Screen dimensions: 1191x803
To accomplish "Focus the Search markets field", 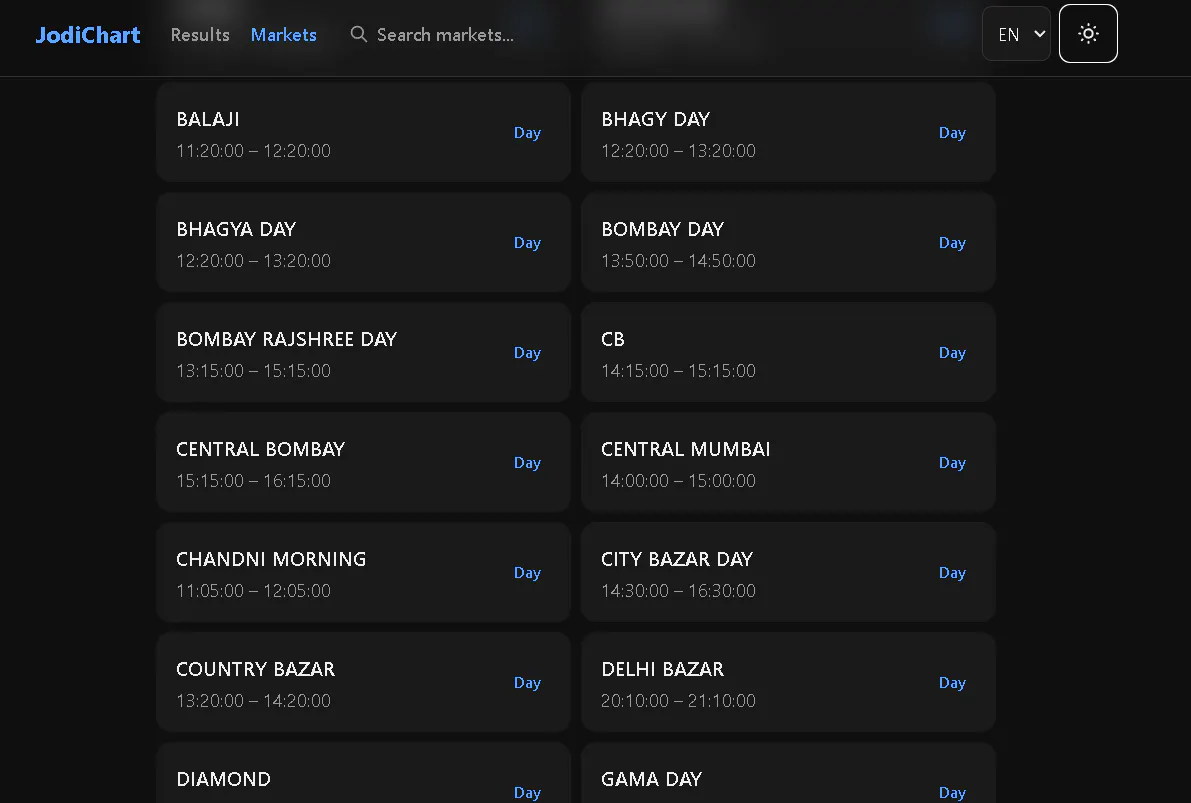I will click(445, 35).
